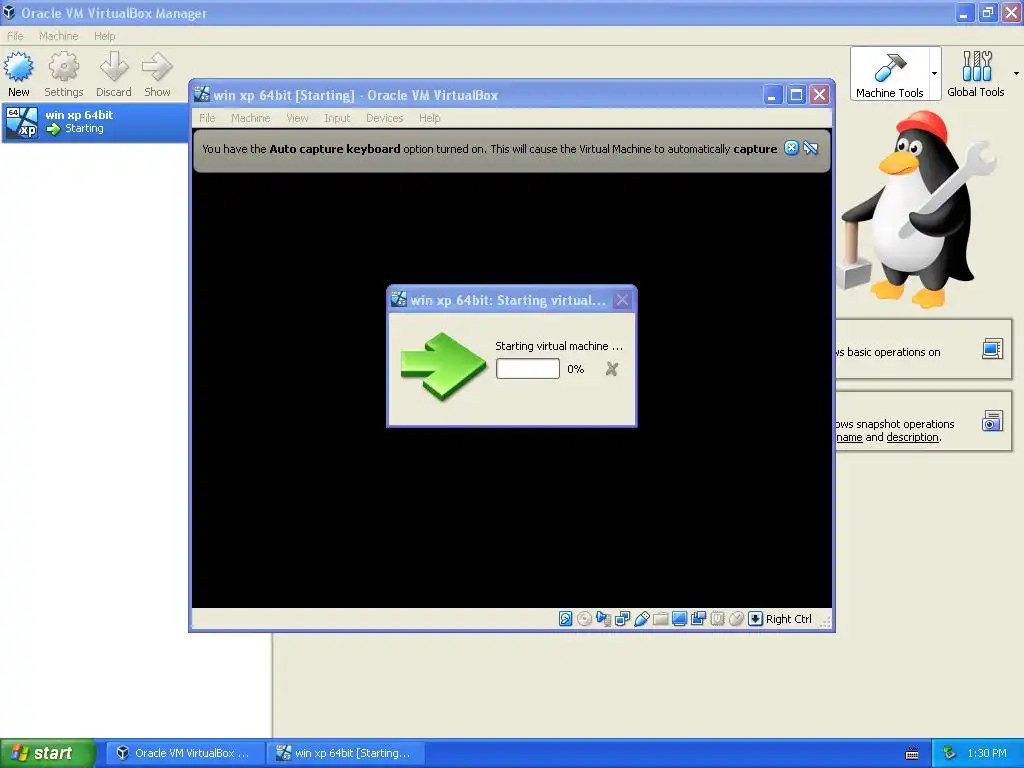The image size is (1024, 768).
Task: Click the Details tool icon in Manager
Action: (x=992, y=349)
